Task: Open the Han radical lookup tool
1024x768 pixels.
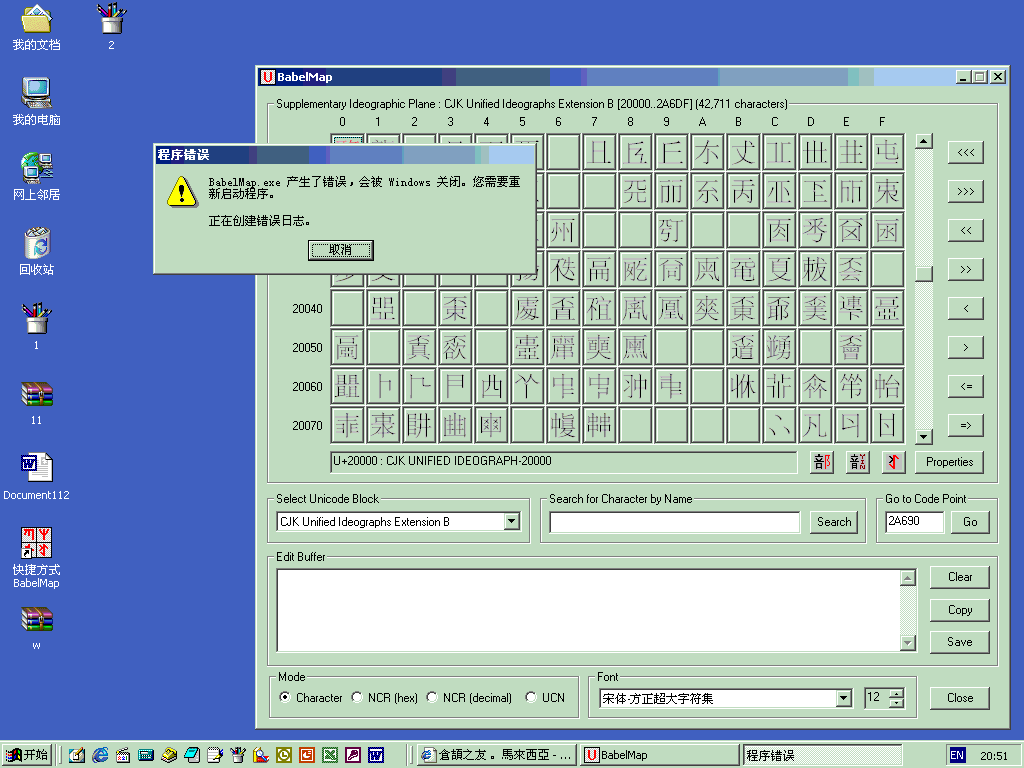Action: tap(822, 462)
